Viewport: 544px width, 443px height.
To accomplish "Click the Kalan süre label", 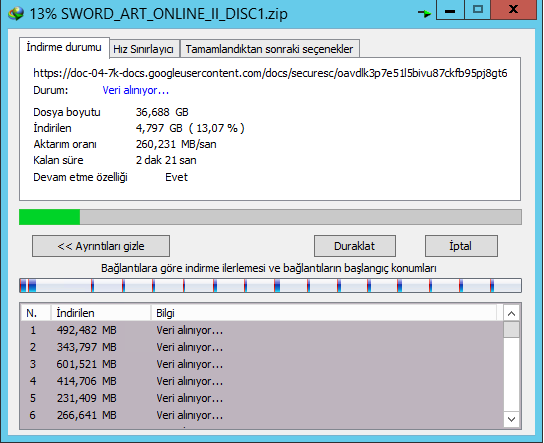I will (58, 160).
